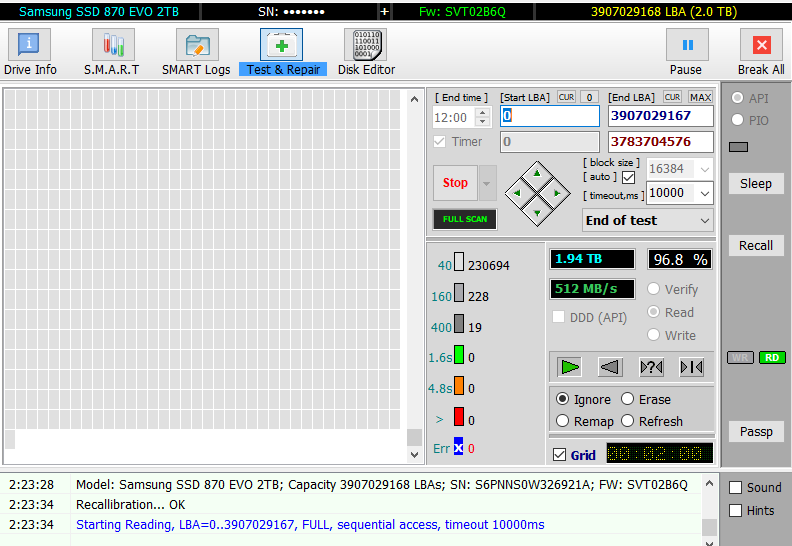Click the End LBA input field

click(x=660, y=116)
